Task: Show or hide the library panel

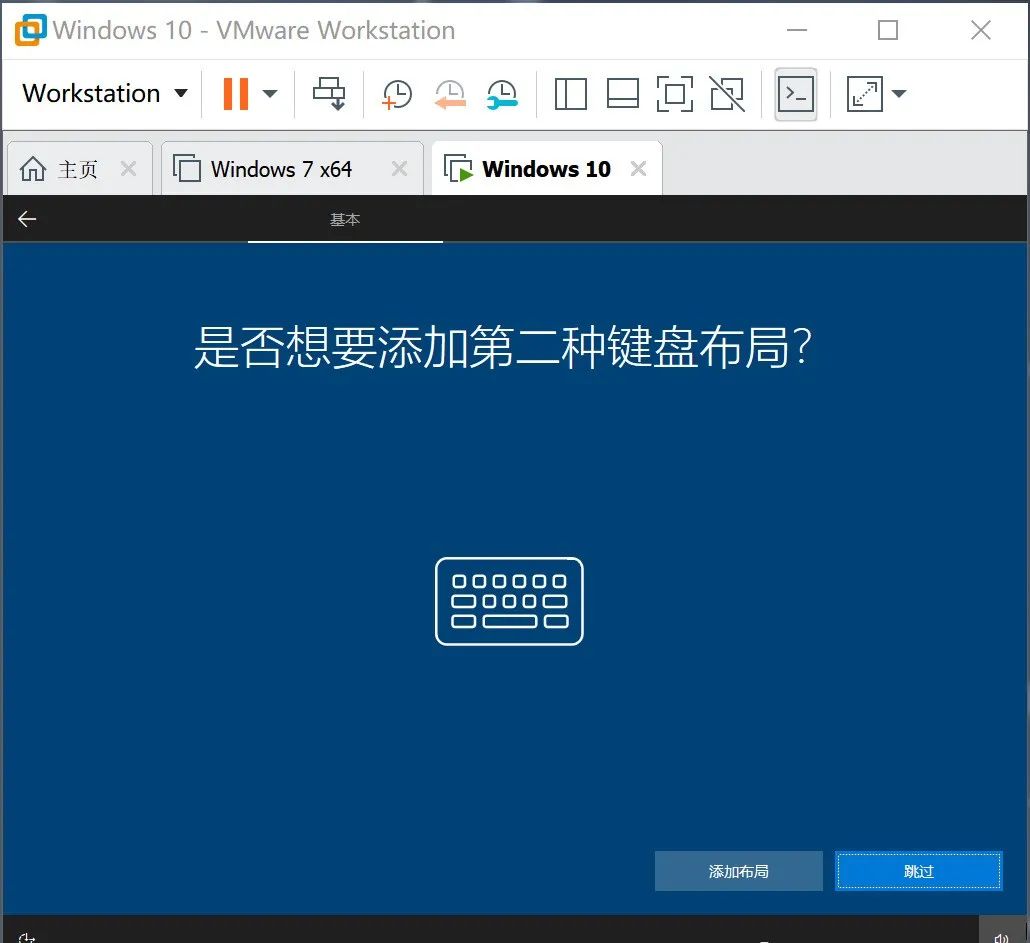Action: click(x=570, y=93)
